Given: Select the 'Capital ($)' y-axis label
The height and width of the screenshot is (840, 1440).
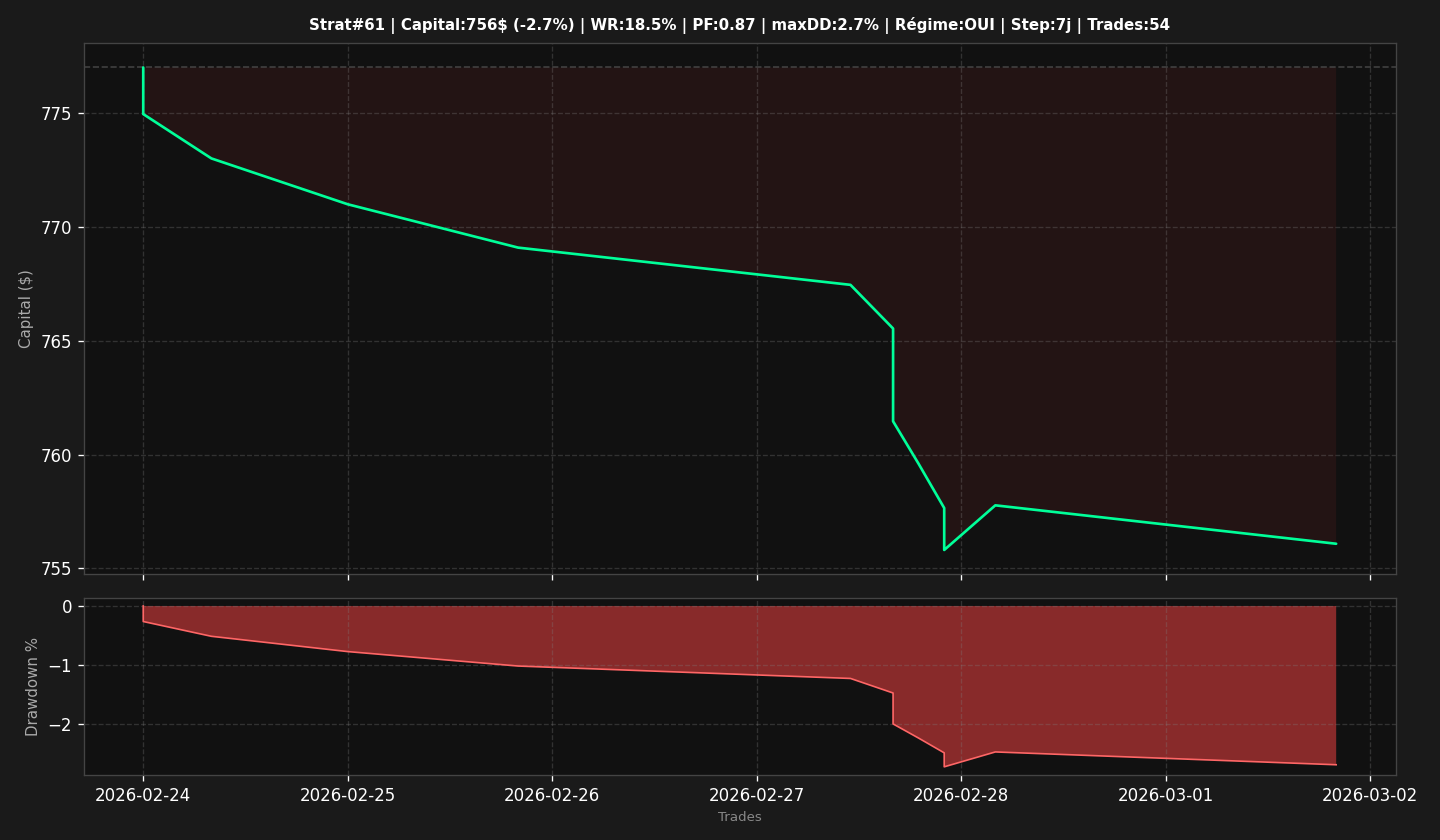Looking at the screenshot, I should pos(26,309).
